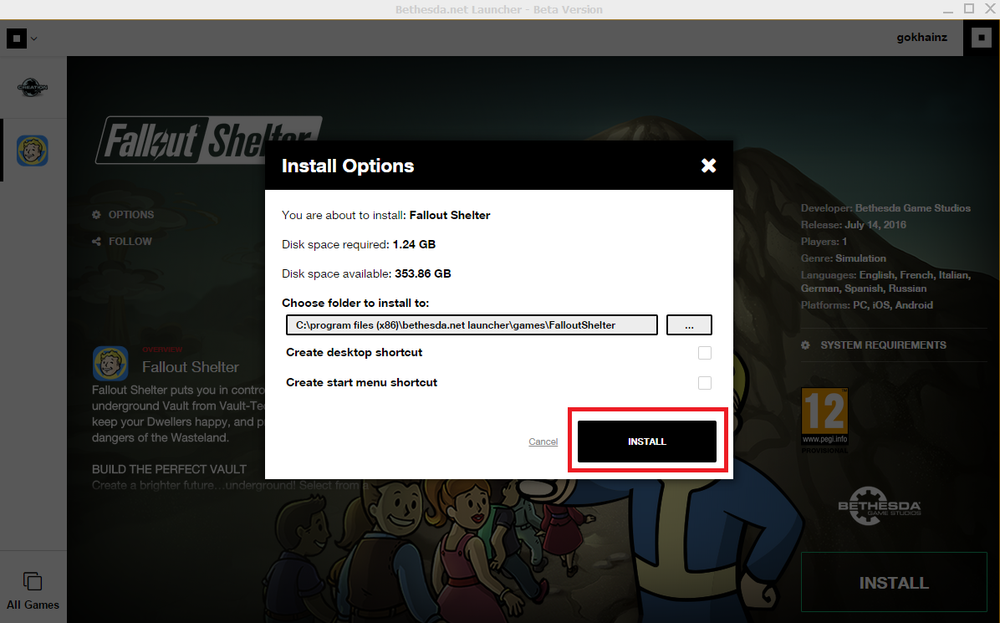Click the install folder path field
The height and width of the screenshot is (623, 1000).
pyautogui.click(x=471, y=325)
